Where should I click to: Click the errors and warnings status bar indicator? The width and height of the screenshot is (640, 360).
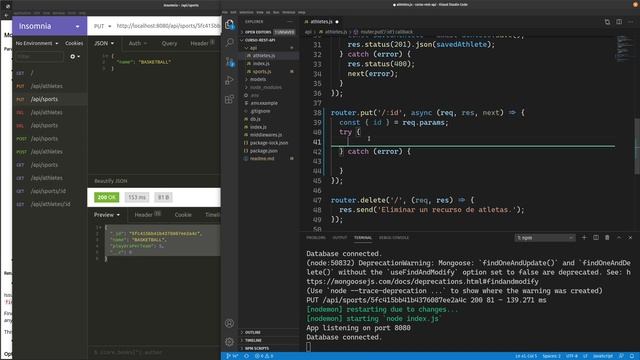click(x=264, y=356)
